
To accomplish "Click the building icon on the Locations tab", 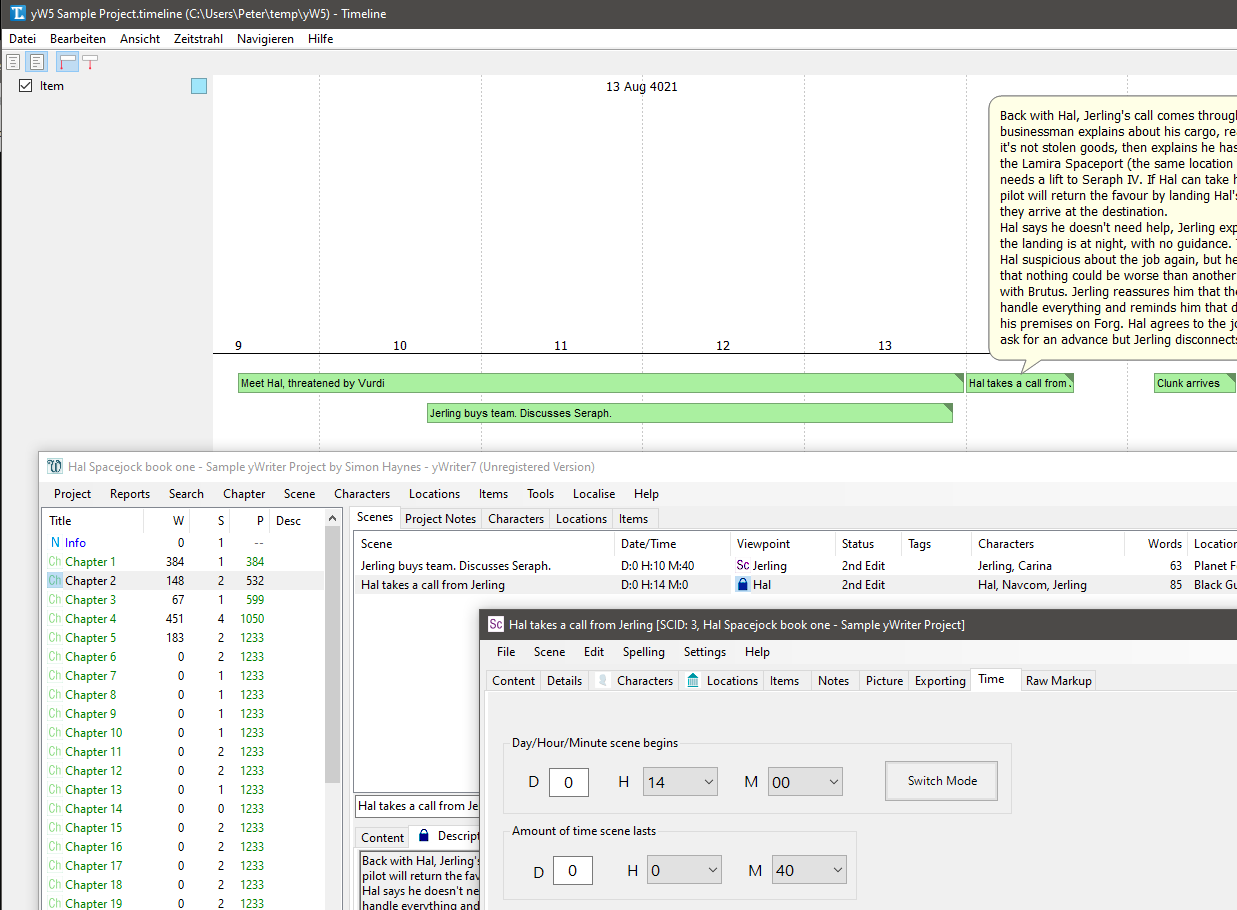I will point(693,681).
